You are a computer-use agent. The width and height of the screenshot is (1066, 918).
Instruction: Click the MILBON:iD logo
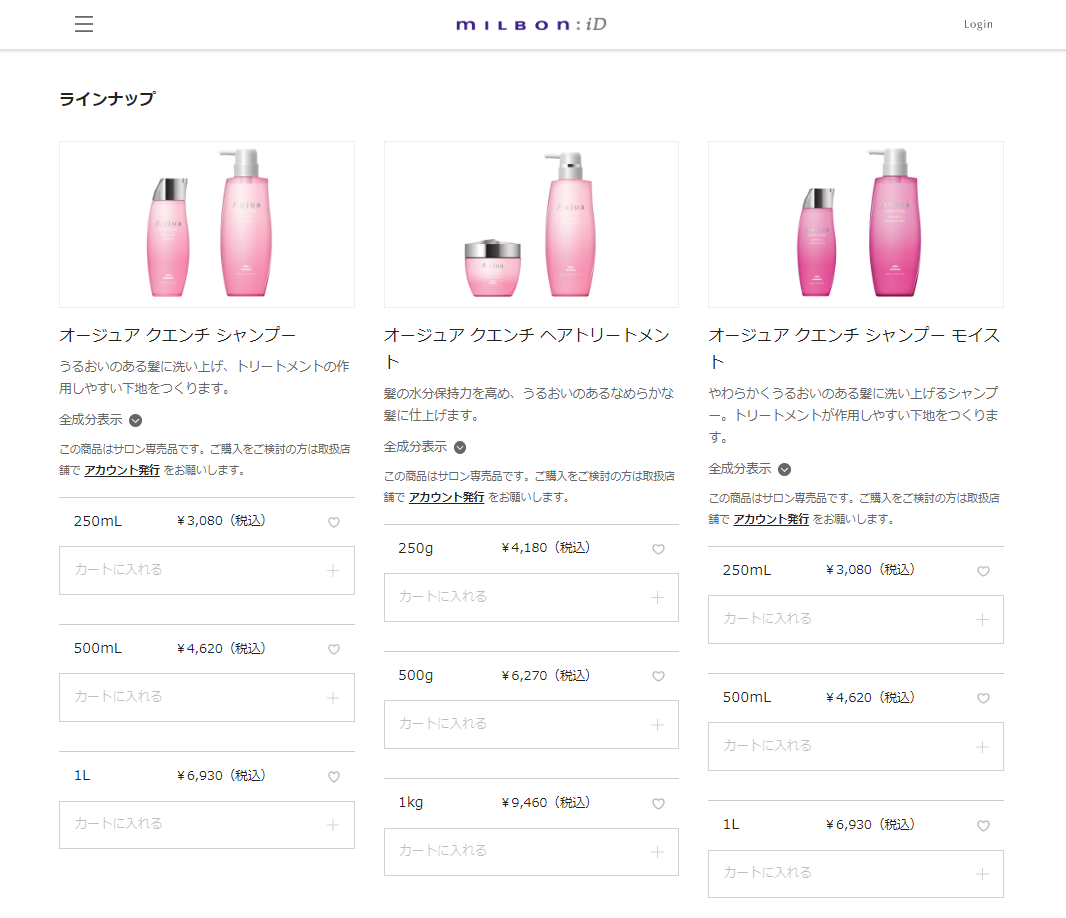[531, 24]
